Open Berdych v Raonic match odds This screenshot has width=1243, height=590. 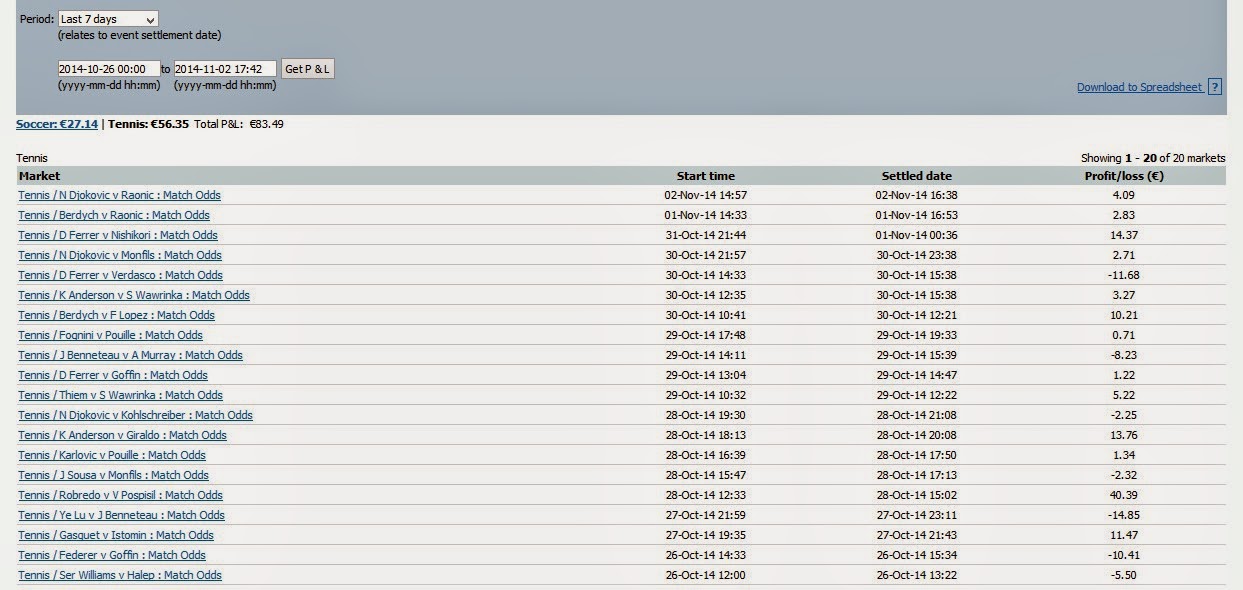pos(114,215)
